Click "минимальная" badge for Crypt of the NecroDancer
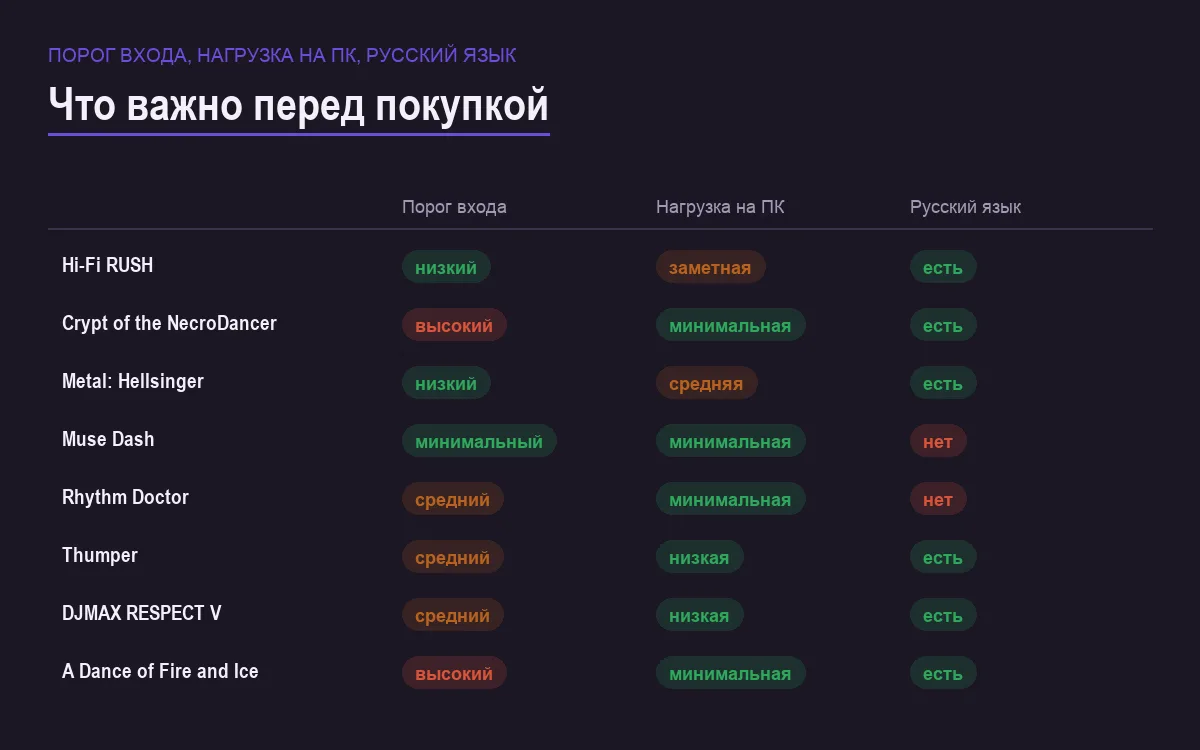This screenshot has height=750, width=1200. click(x=730, y=325)
